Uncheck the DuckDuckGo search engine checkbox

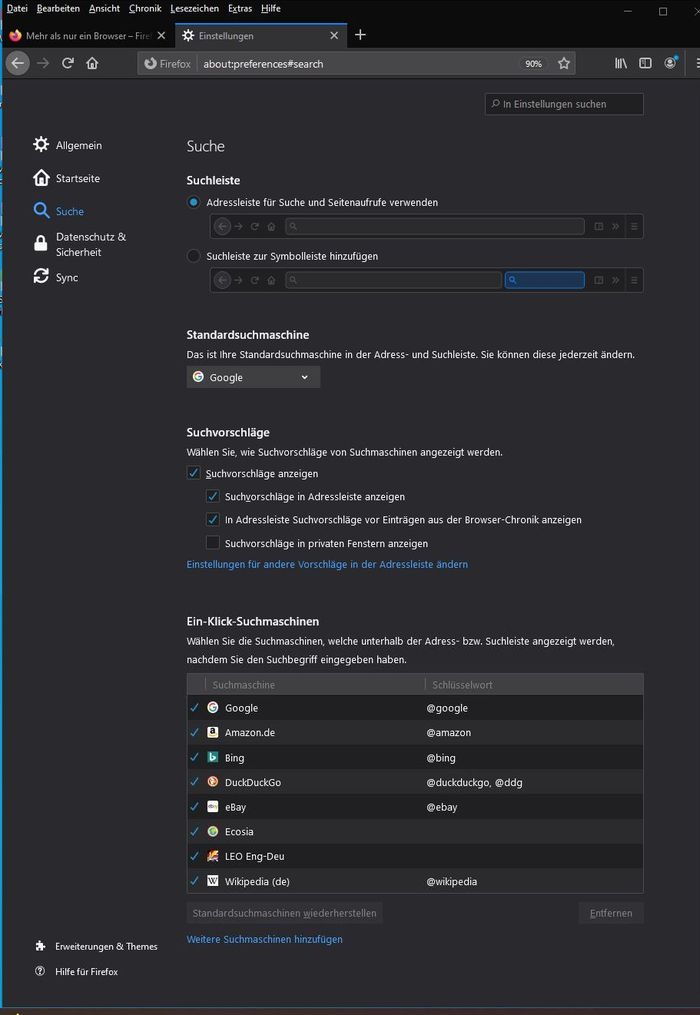coord(194,782)
